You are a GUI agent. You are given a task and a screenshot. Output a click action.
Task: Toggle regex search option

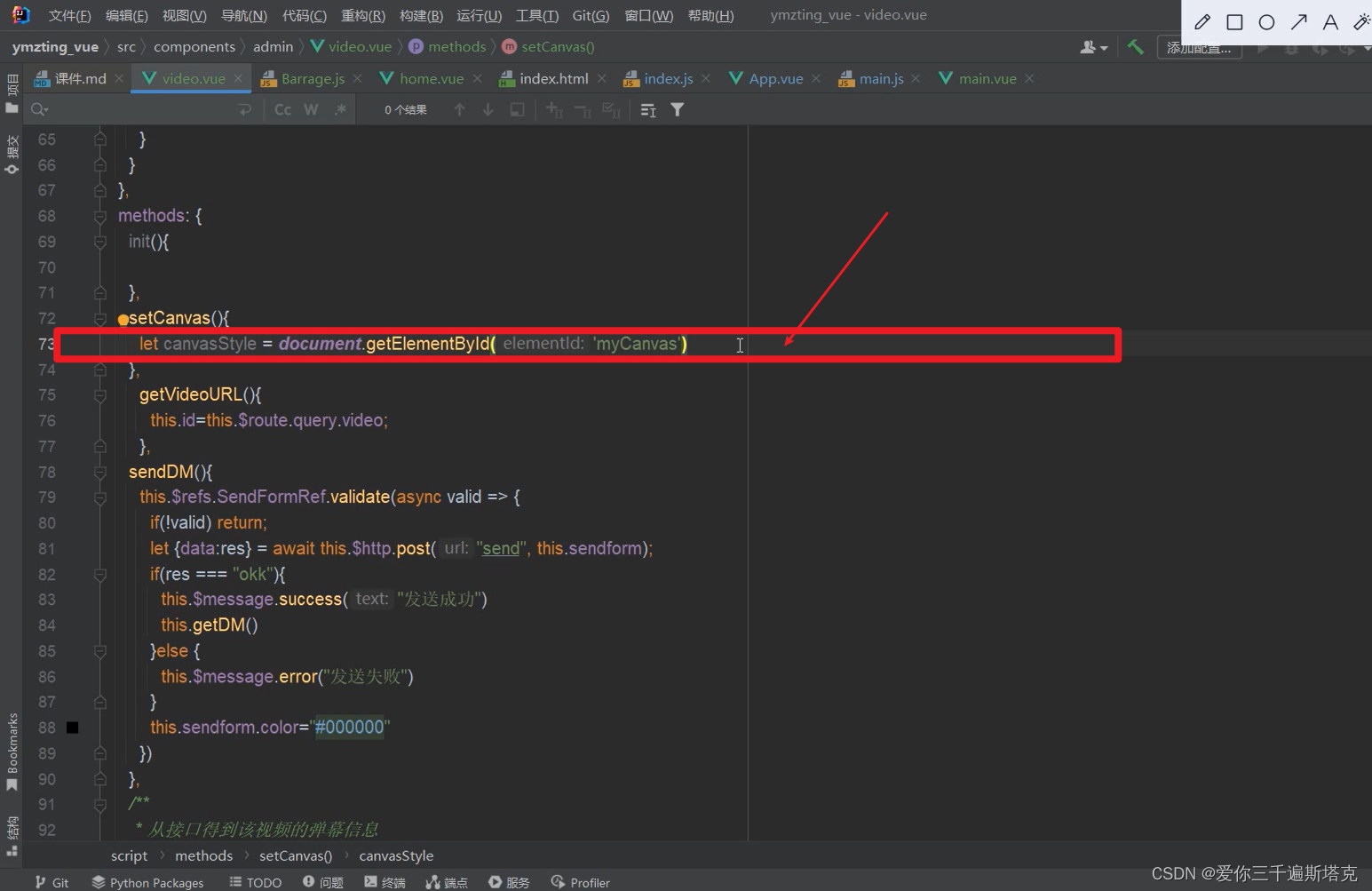click(340, 109)
